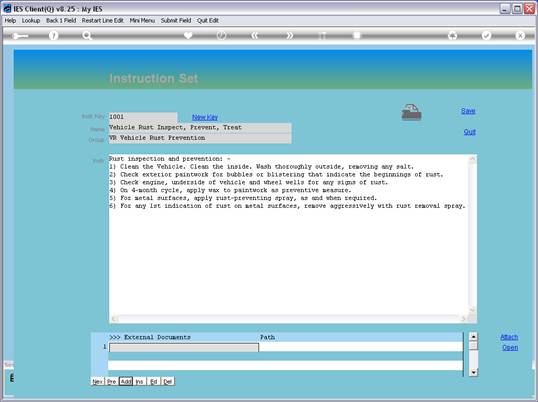Click the round X cancel icon in the toolbar
This screenshot has width=538, height=402.
(520, 35)
